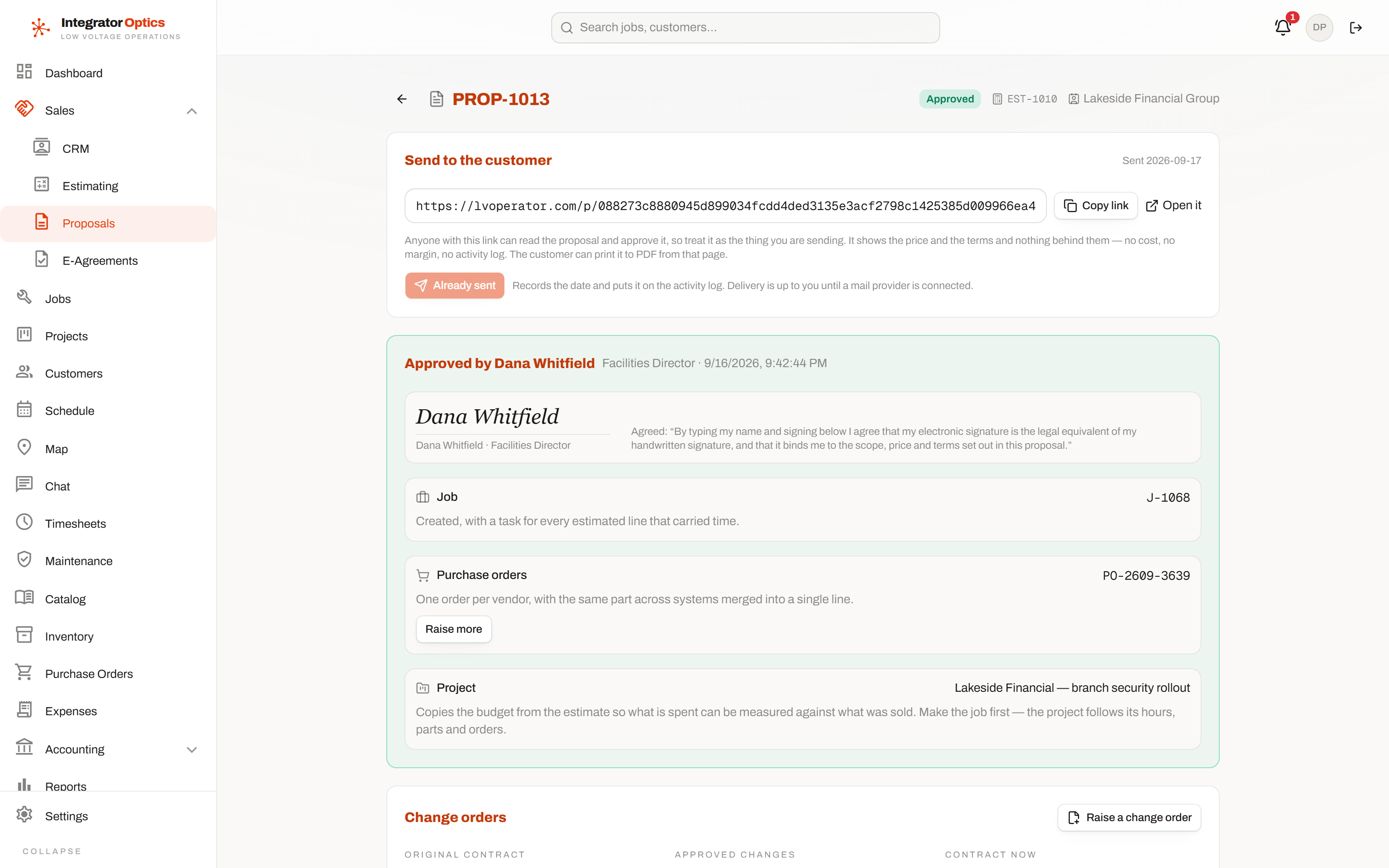This screenshot has height=868, width=1389.
Task: Open the Expenses receipt icon
Action: [x=24, y=709]
